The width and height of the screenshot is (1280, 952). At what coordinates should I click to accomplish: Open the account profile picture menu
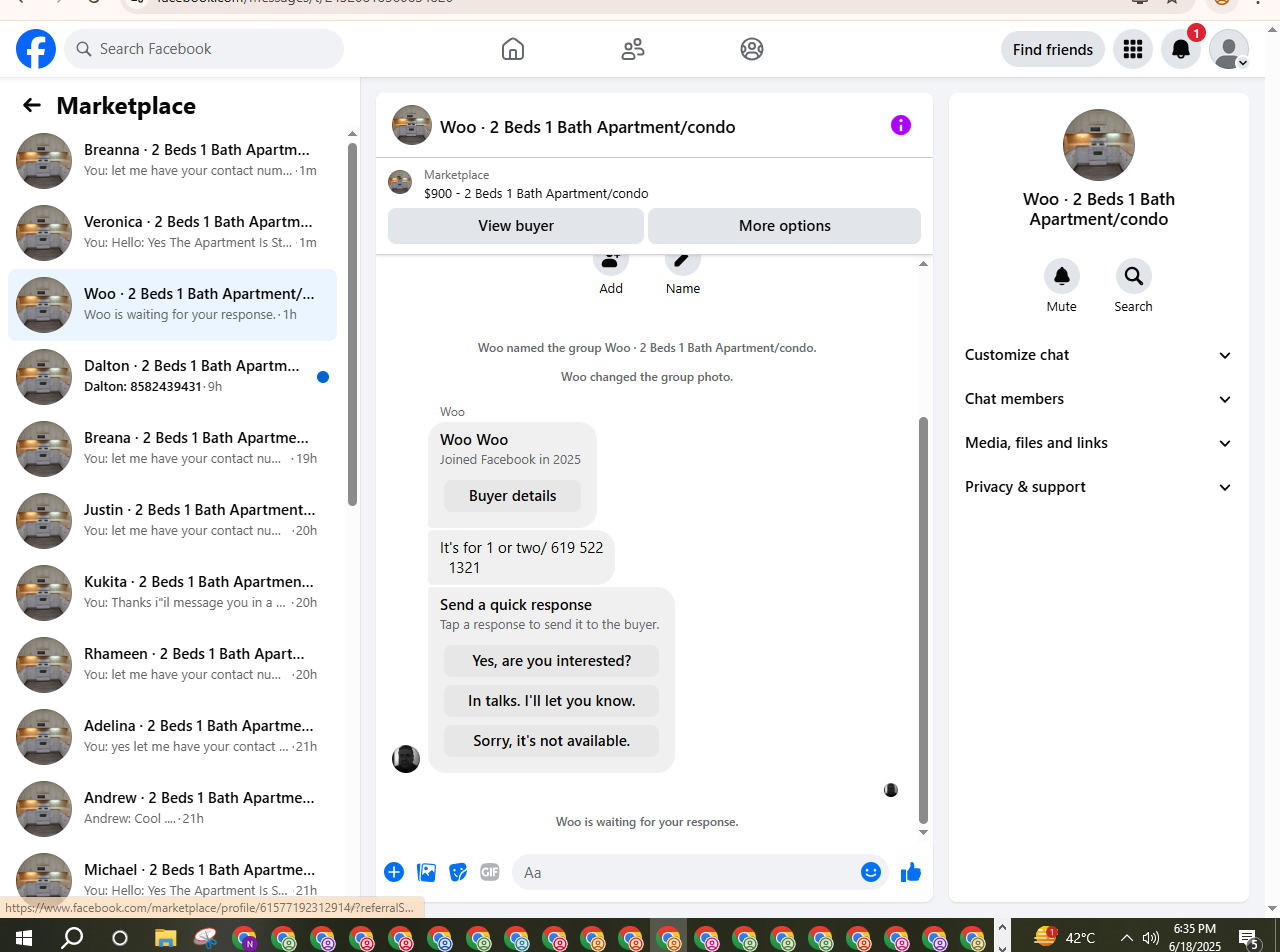point(1229,49)
